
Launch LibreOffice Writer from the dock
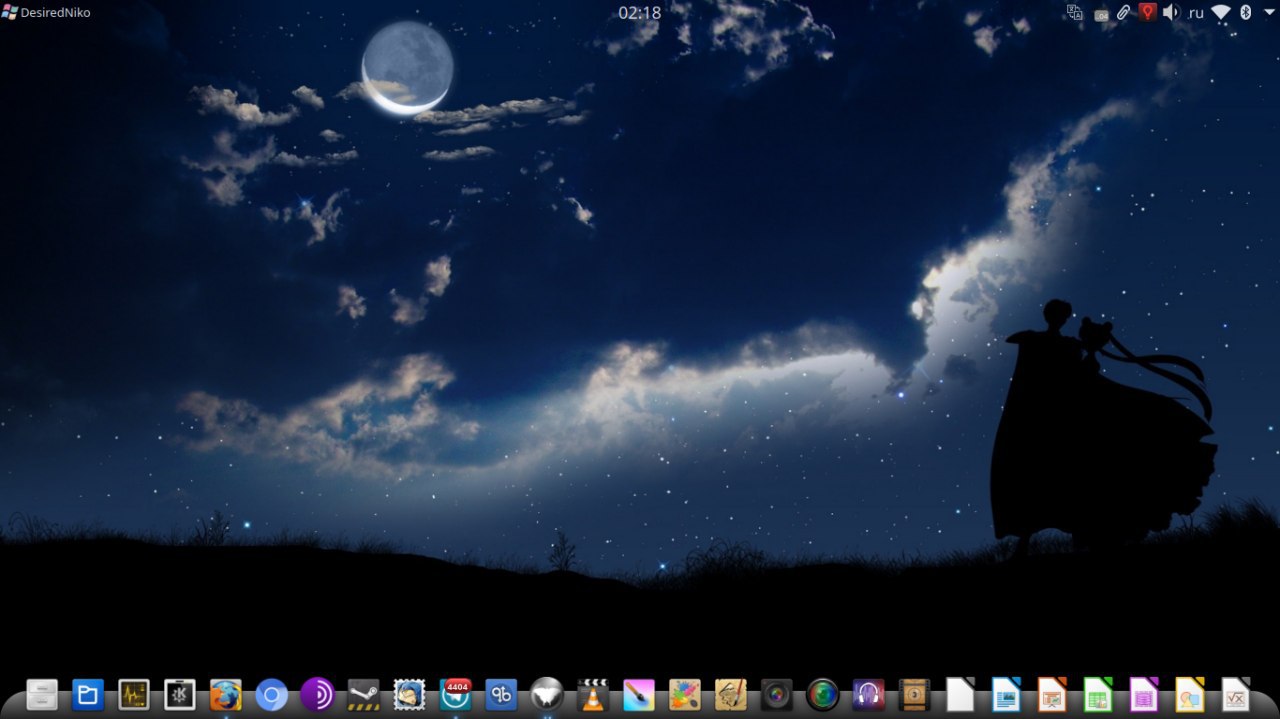1006,694
